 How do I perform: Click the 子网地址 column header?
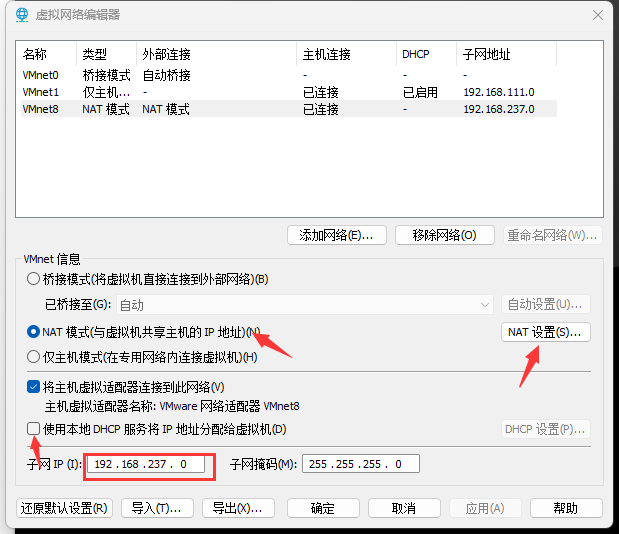click(487, 54)
